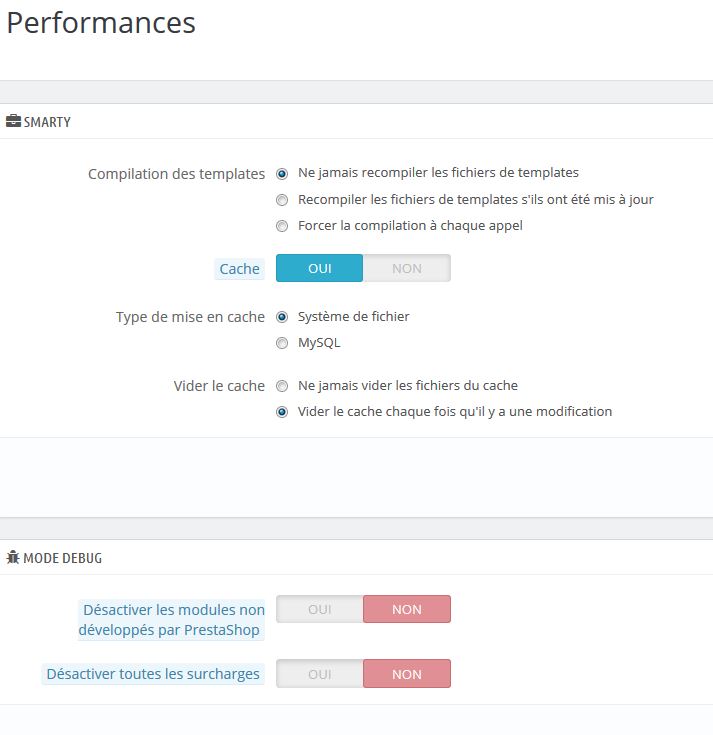Viewport: 713px width, 735px height.
Task: Disable Cache with the NON button
Action: click(x=407, y=268)
